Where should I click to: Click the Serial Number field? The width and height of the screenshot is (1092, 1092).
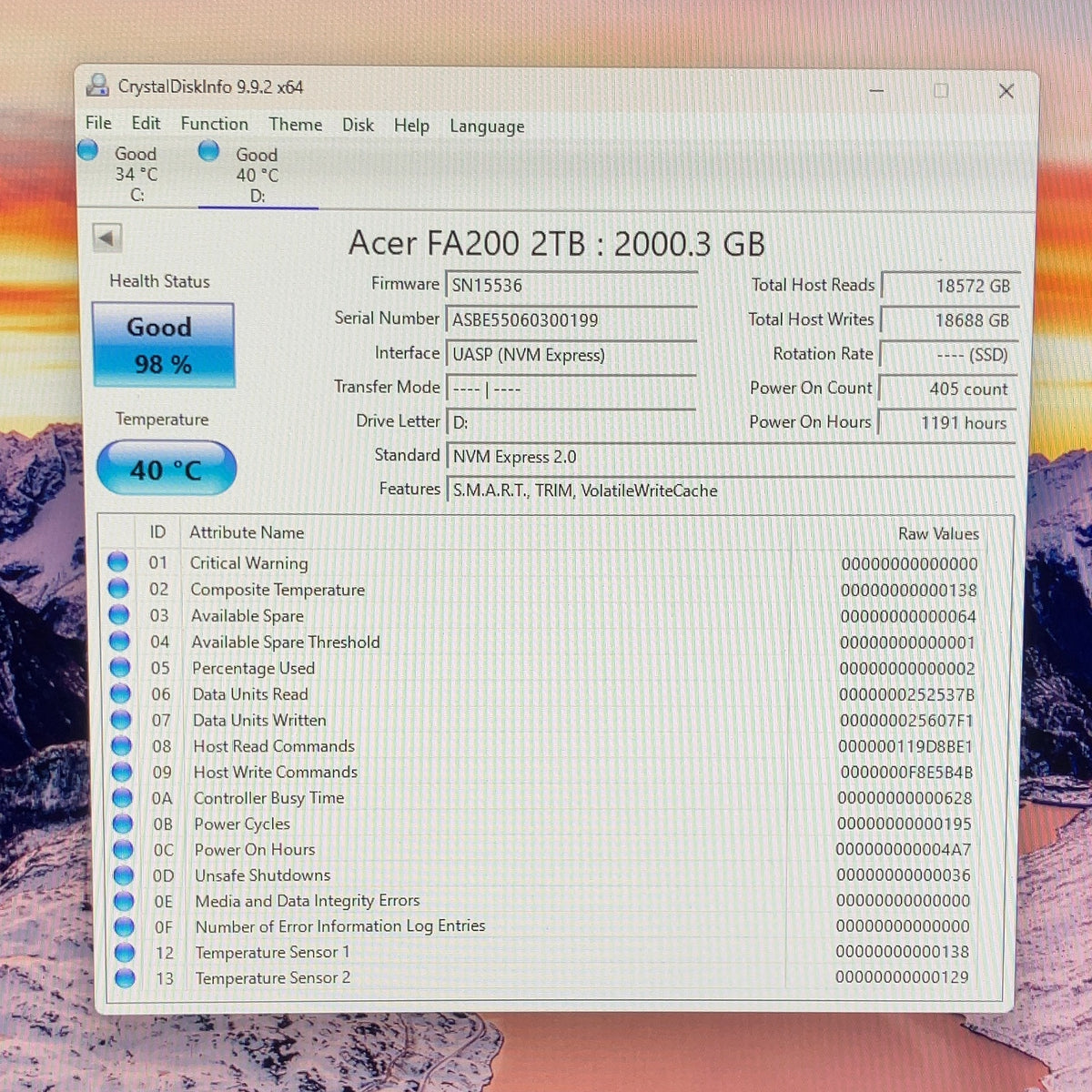tap(571, 319)
